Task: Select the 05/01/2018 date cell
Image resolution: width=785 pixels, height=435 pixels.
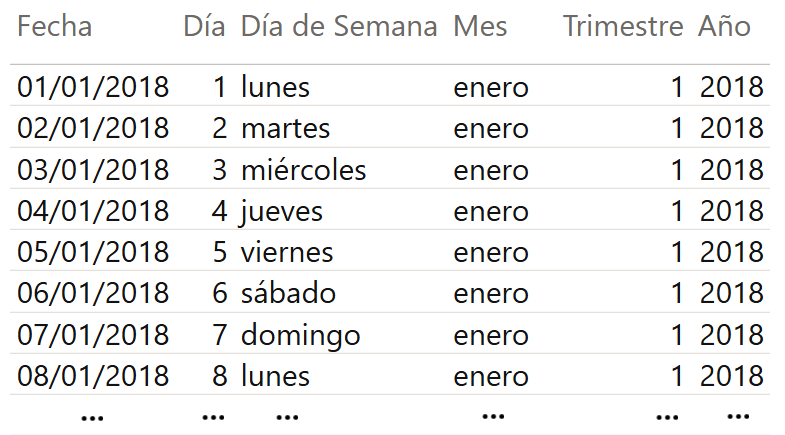Action: pyautogui.click(x=93, y=253)
